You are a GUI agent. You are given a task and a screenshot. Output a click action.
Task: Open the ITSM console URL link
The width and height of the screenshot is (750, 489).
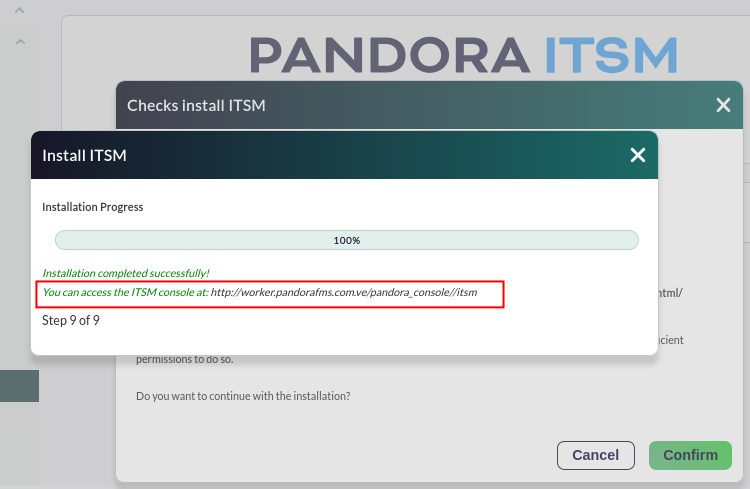coord(344,292)
